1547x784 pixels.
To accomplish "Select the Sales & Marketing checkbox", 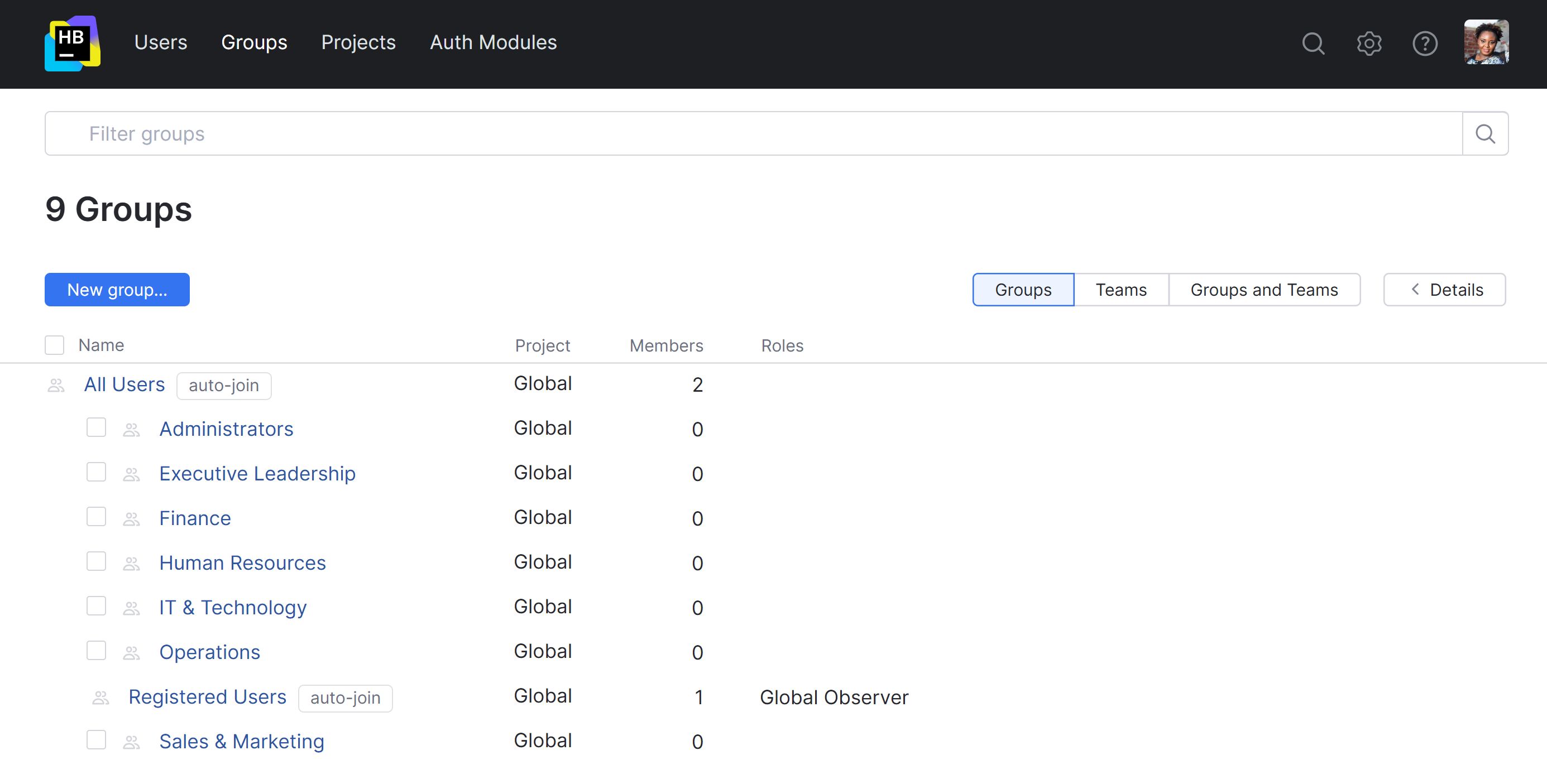I will 96,740.
